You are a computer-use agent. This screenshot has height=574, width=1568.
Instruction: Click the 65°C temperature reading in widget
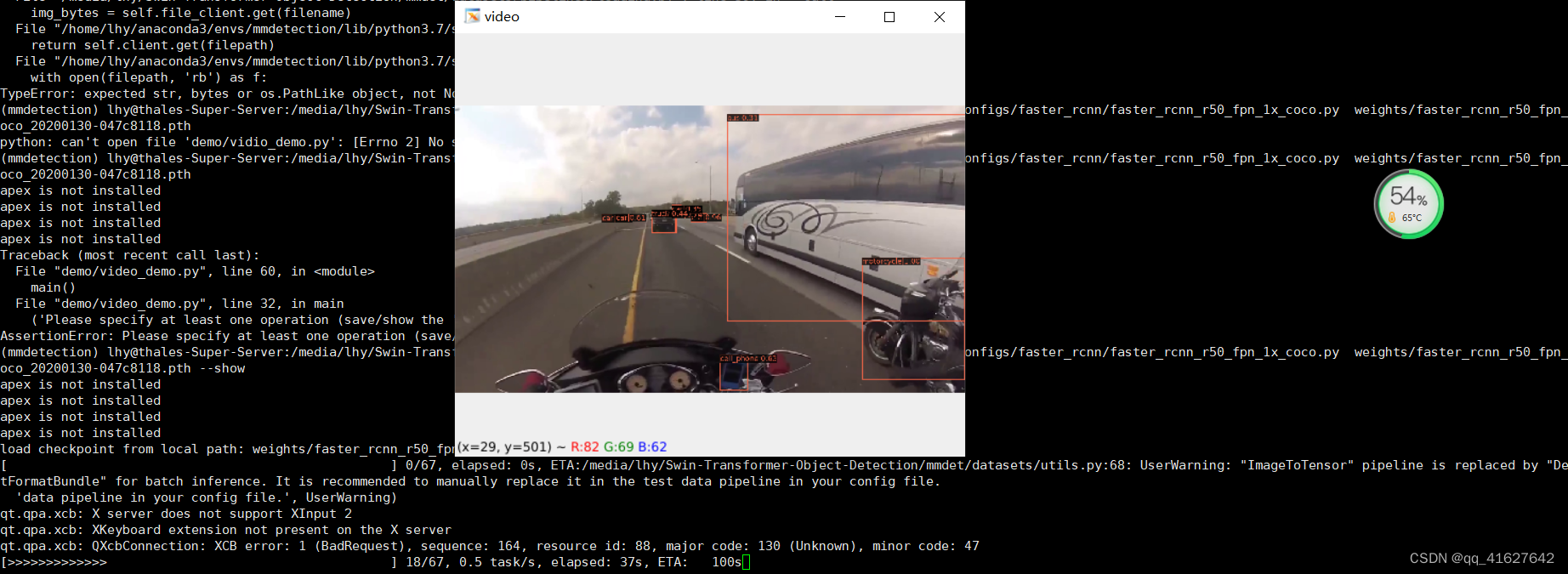click(x=1412, y=218)
